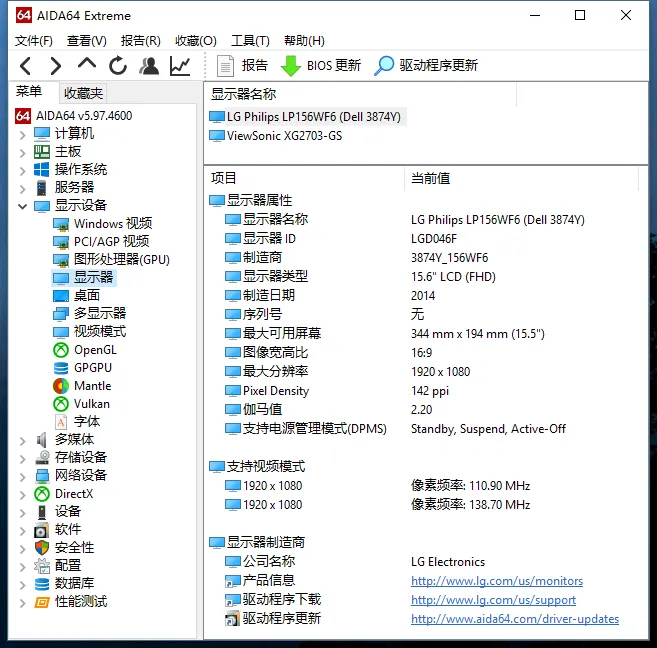657x648 pixels.
Task: Select the 显示器 tree item
Action: coord(83,278)
